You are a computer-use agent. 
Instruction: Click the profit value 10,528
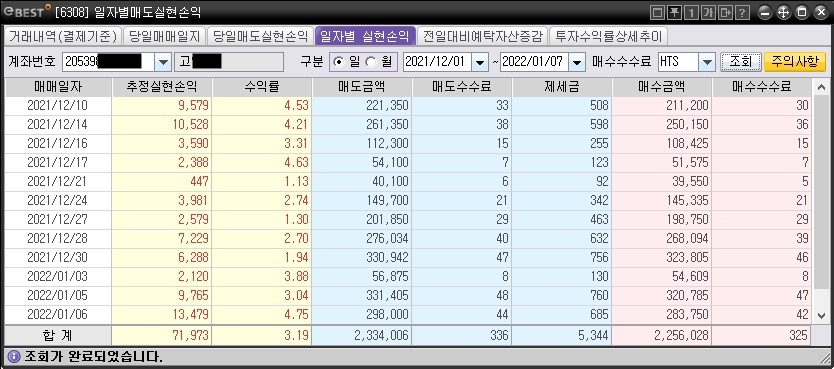tap(190, 124)
